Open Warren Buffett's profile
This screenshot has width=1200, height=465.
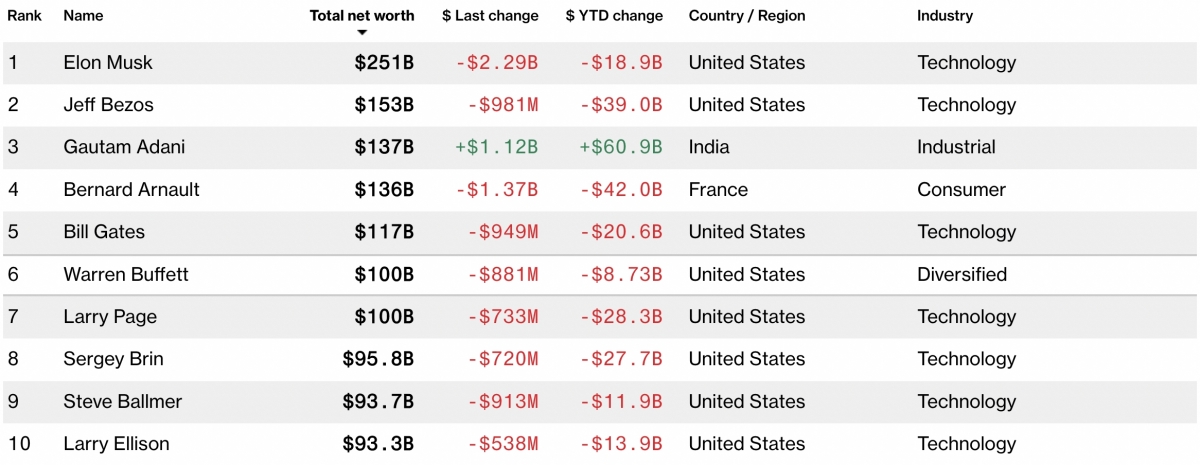(x=126, y=274)
